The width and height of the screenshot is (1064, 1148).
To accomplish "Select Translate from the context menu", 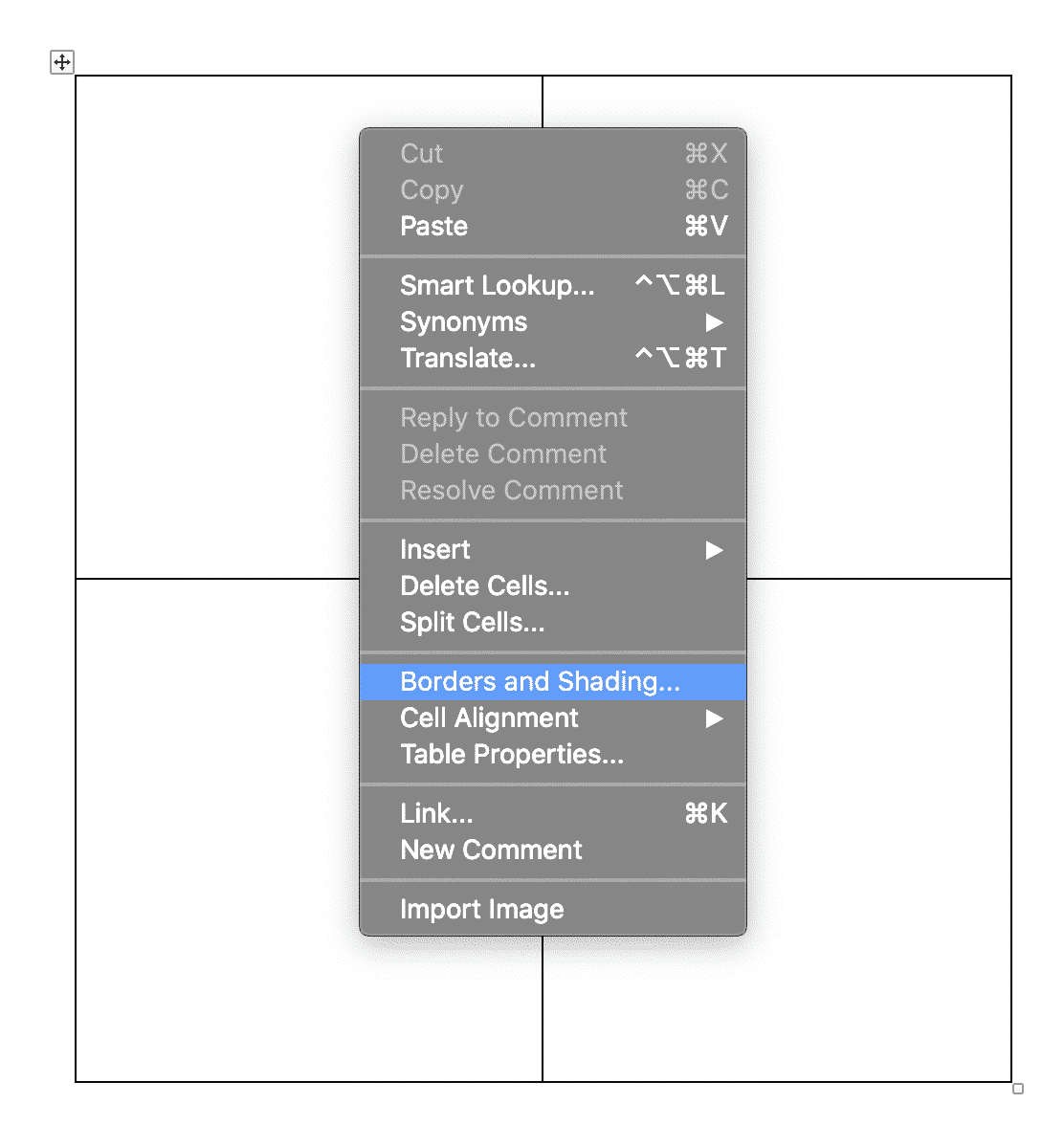I will [468, 359].
